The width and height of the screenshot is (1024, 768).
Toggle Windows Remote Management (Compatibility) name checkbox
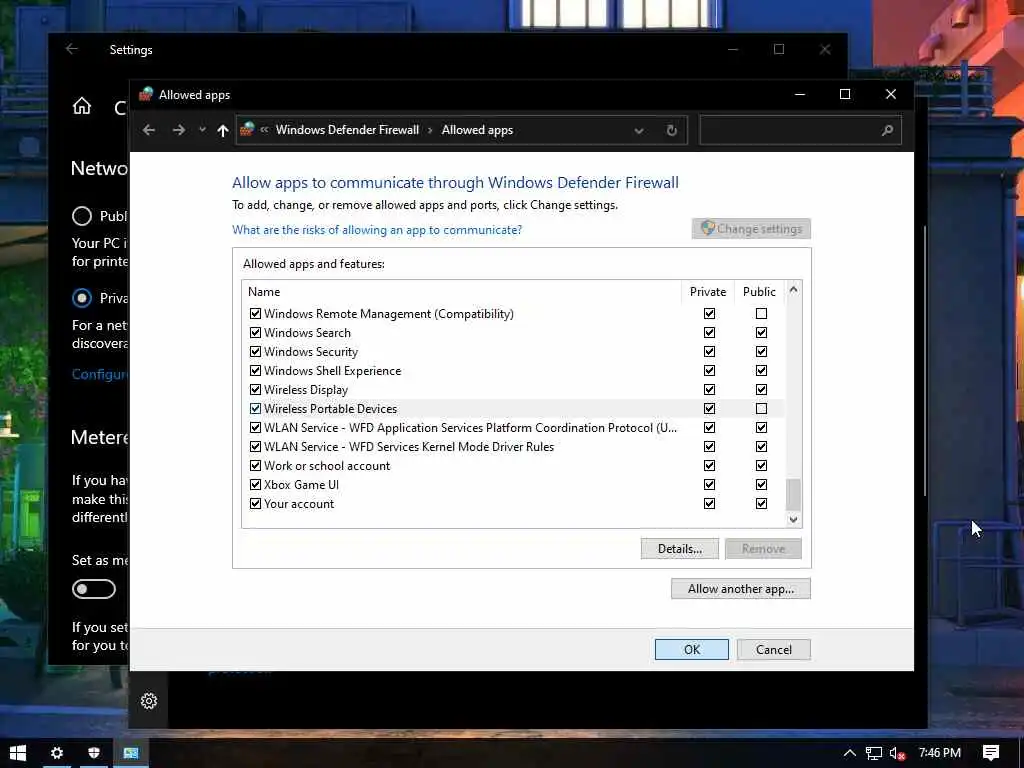(255, 313)
